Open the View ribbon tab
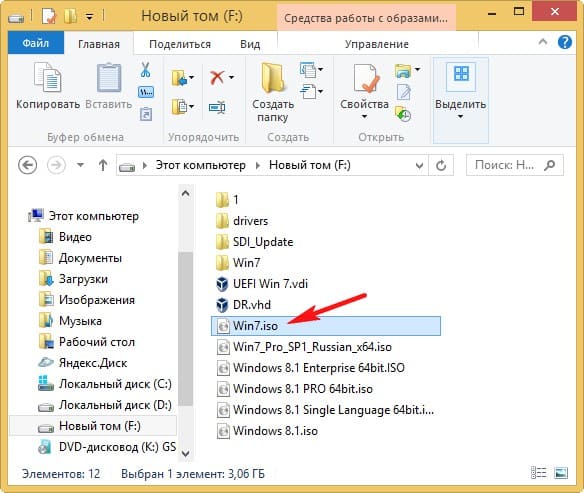Viewport: 584px width, 493px height. click(x=250, y=44)
